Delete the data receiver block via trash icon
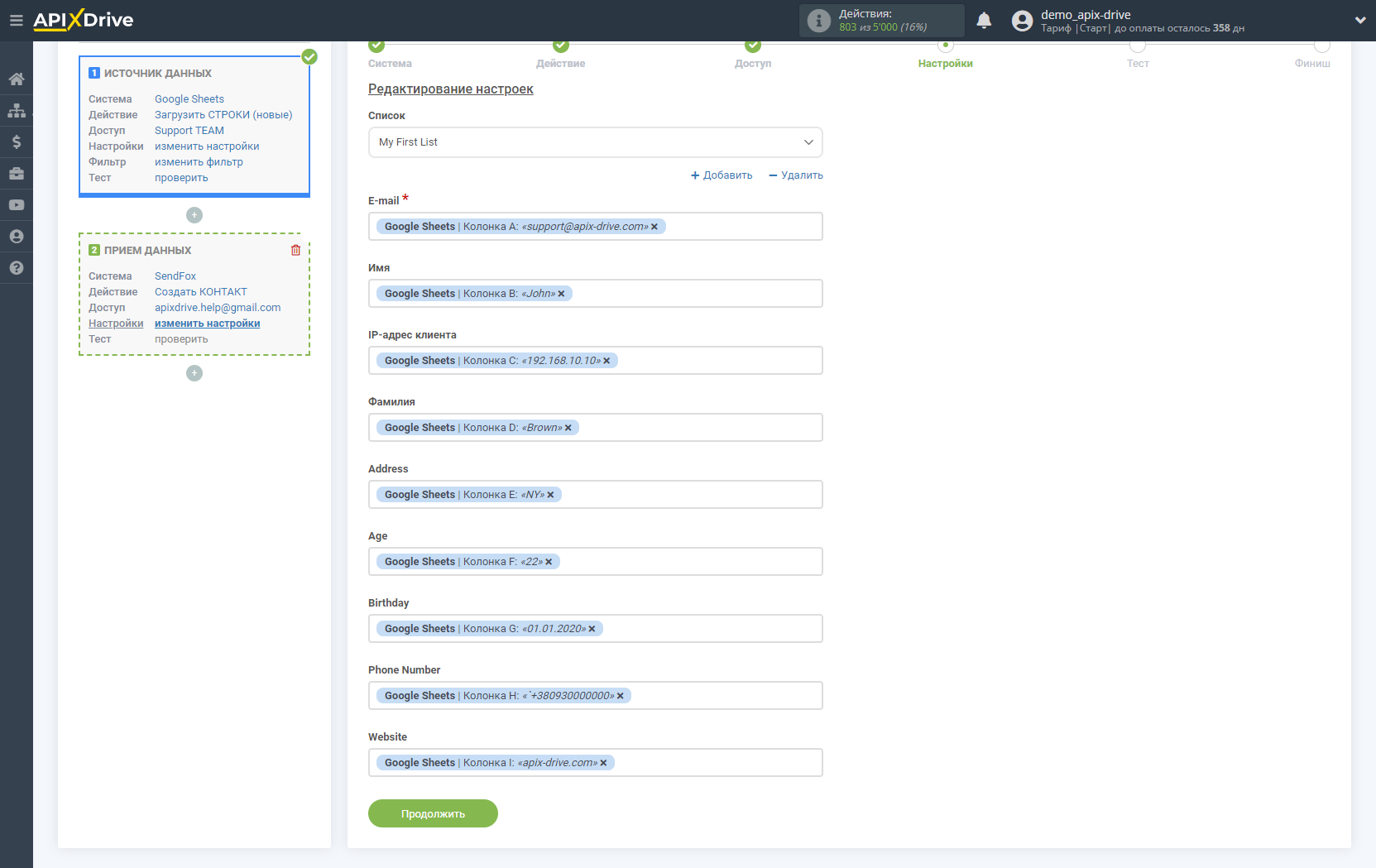1376x868 pixels. point(295,250)
